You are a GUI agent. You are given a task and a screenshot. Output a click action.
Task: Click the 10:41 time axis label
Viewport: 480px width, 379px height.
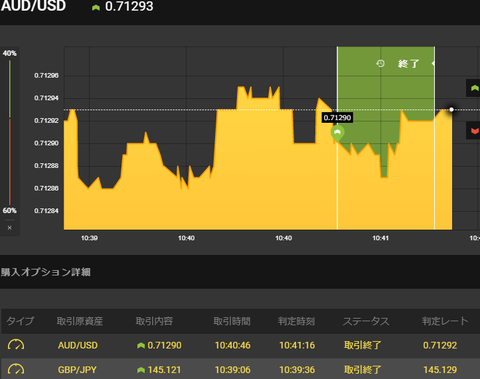(380, 238)
